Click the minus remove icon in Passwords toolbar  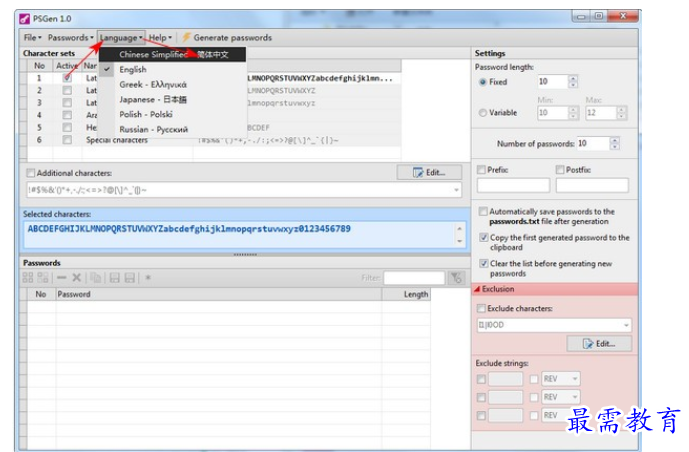point(62,278)
